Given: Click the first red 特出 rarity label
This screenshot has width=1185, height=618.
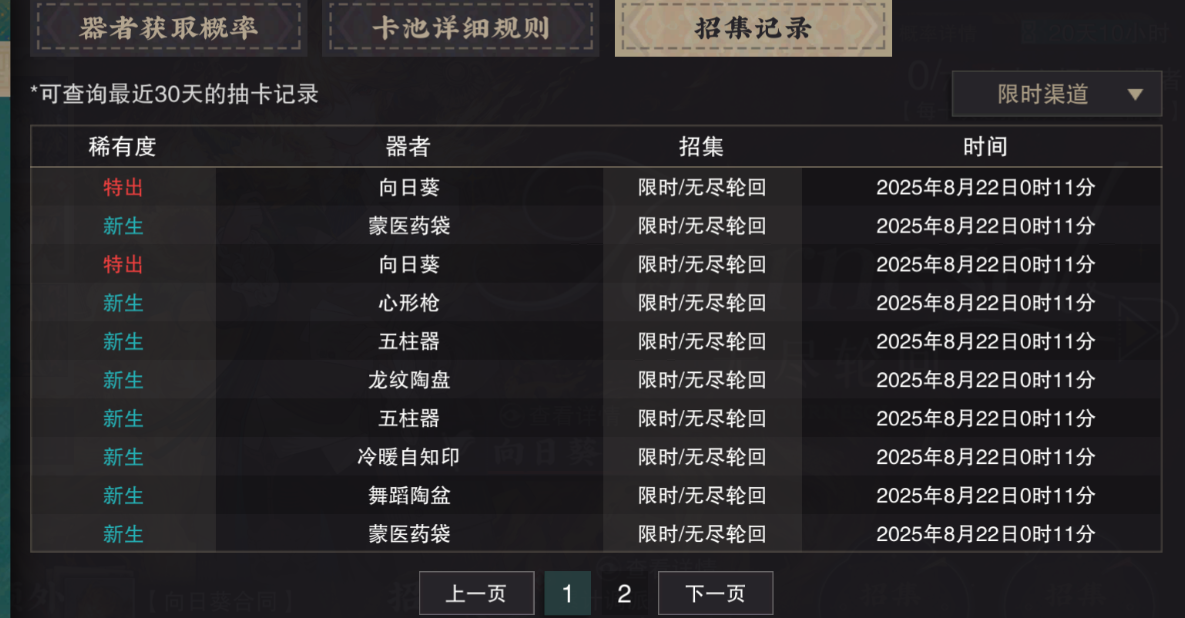Looking at the screenshot, I should (123, 187).
